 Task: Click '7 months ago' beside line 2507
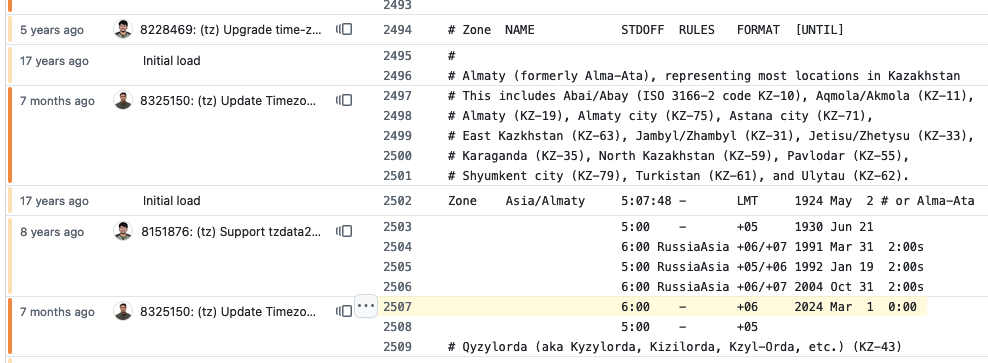pos(57,312)
